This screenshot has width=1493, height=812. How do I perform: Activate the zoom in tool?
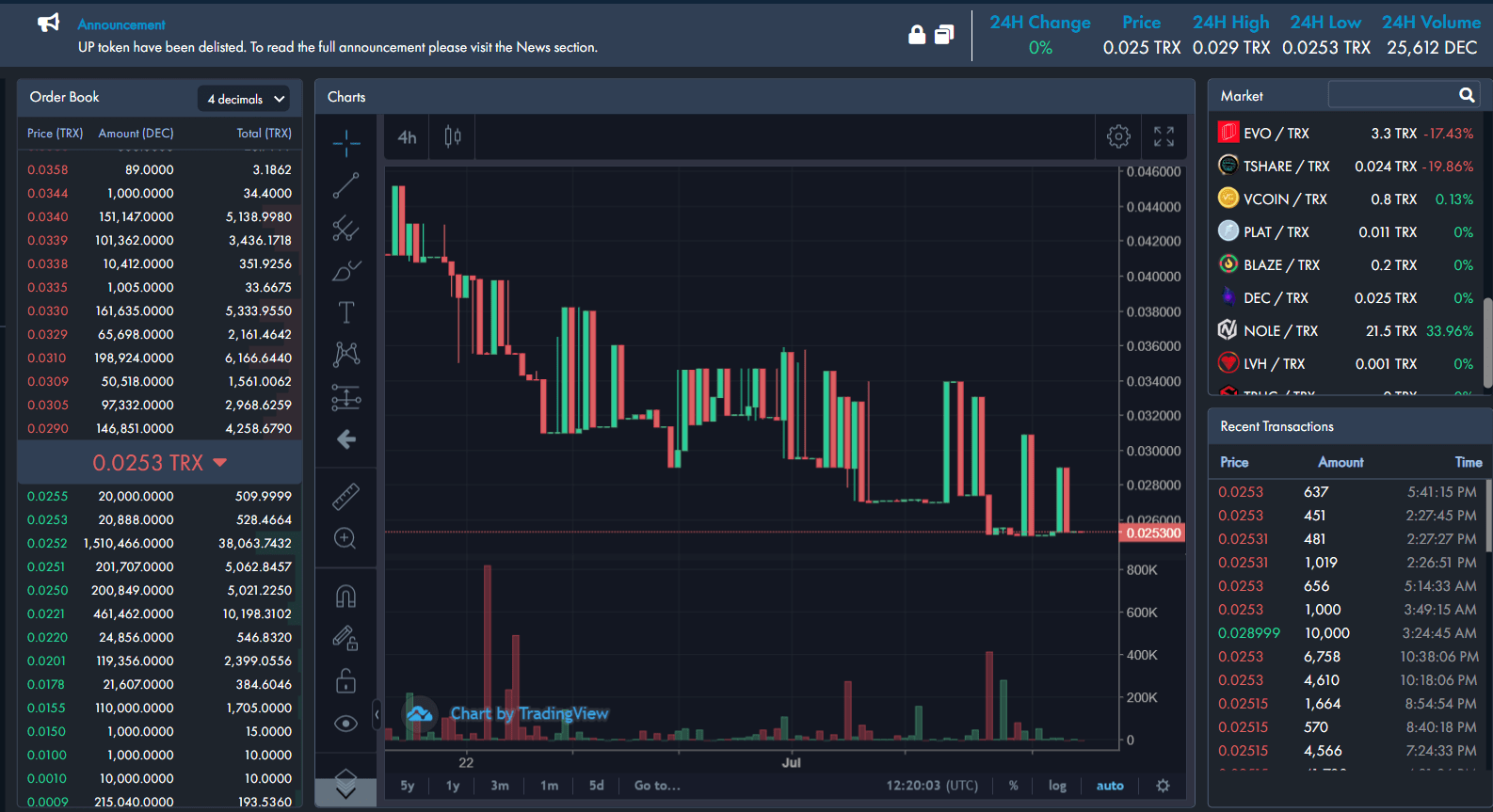345,538
